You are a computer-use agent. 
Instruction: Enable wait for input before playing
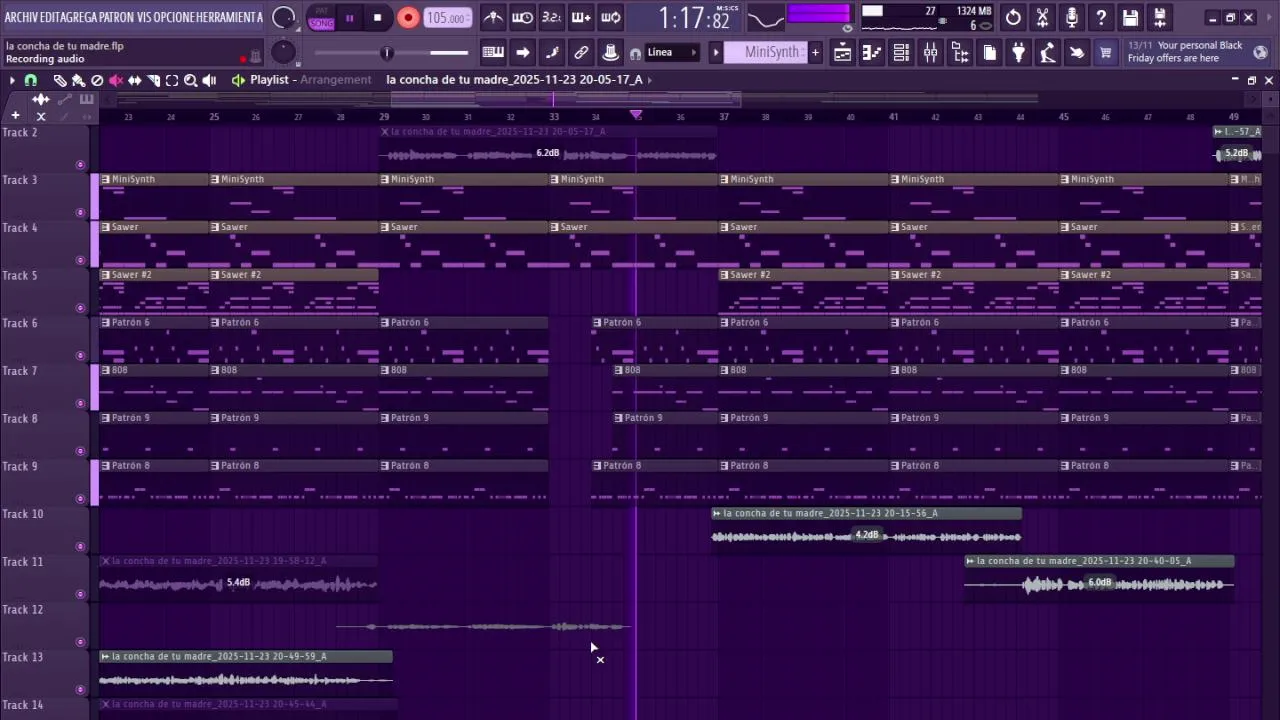tap(522, 18)
